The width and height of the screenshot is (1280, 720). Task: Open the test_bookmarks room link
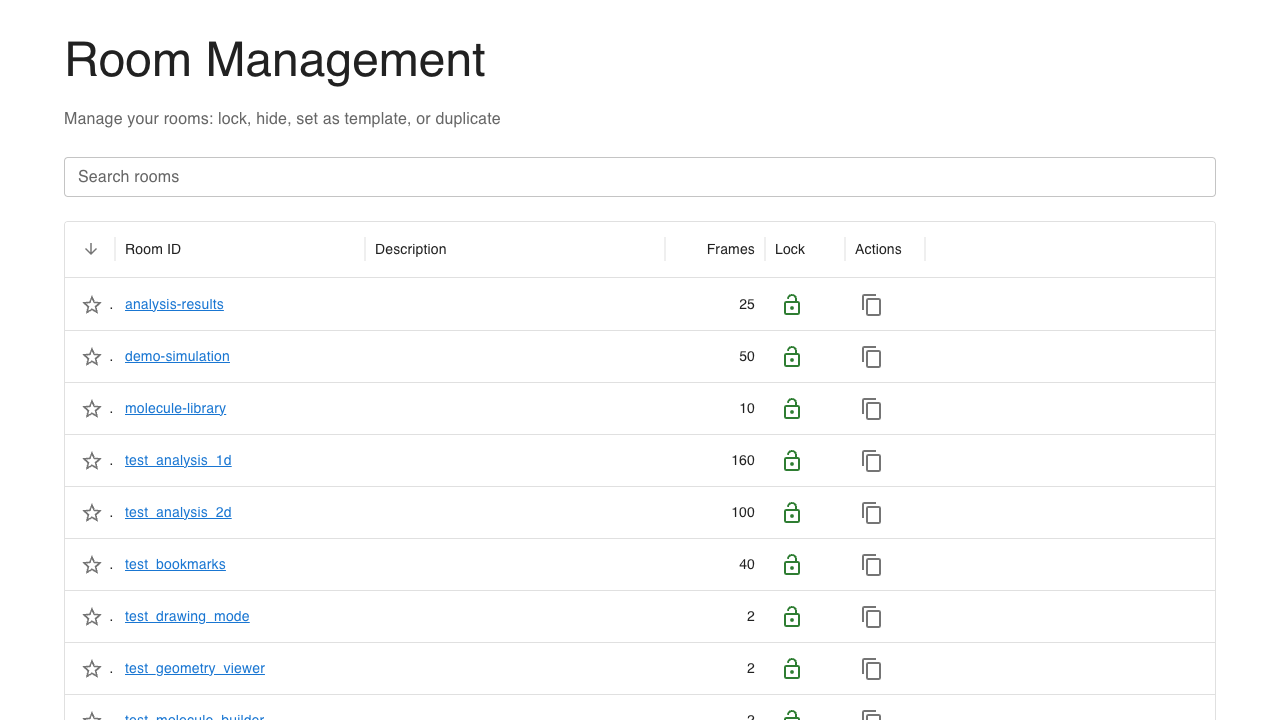coord(175,564)
